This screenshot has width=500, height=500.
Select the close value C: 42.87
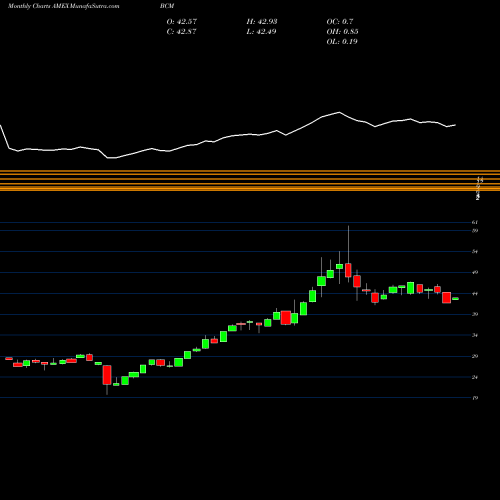click(181, 31)
